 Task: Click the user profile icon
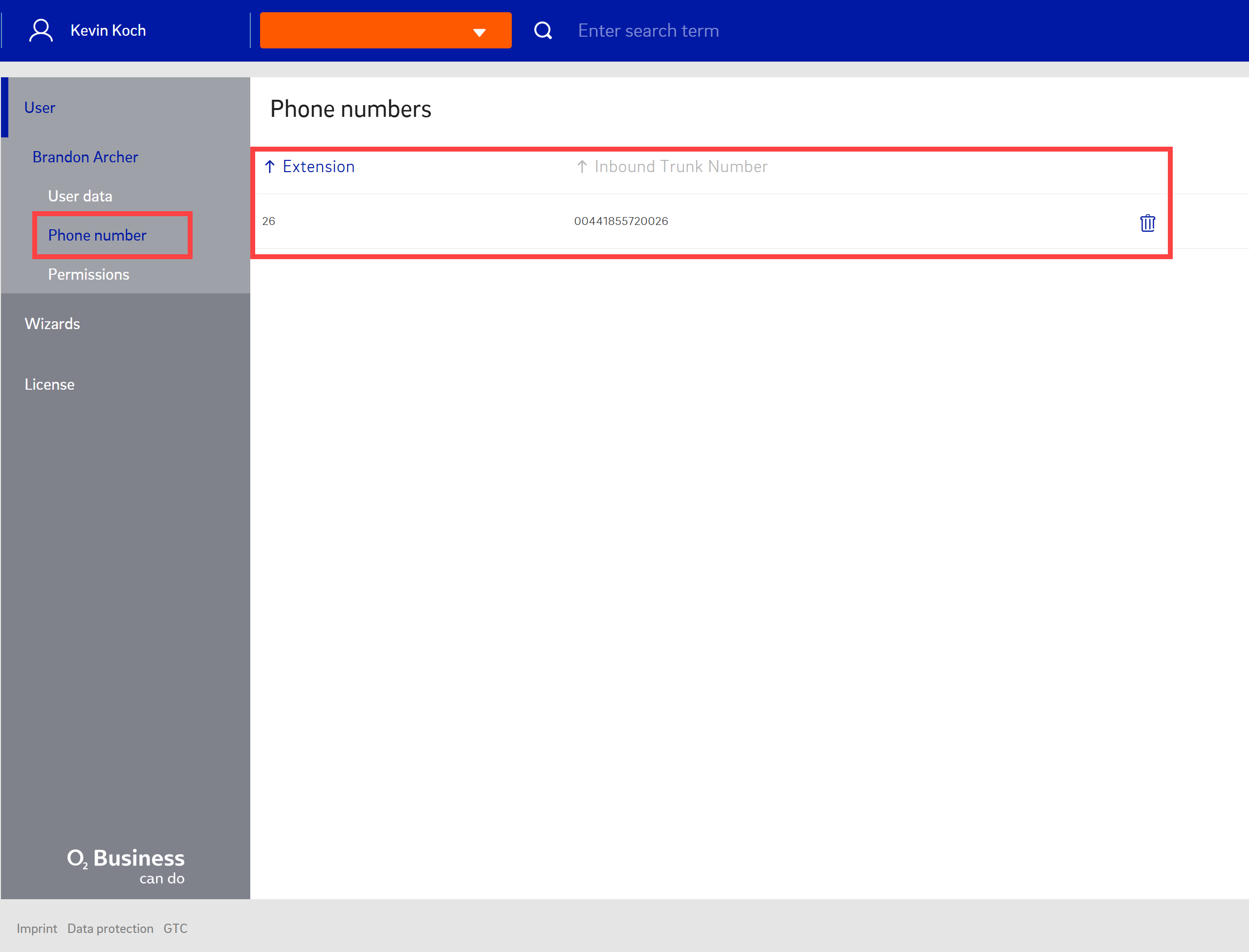(41, 31)
